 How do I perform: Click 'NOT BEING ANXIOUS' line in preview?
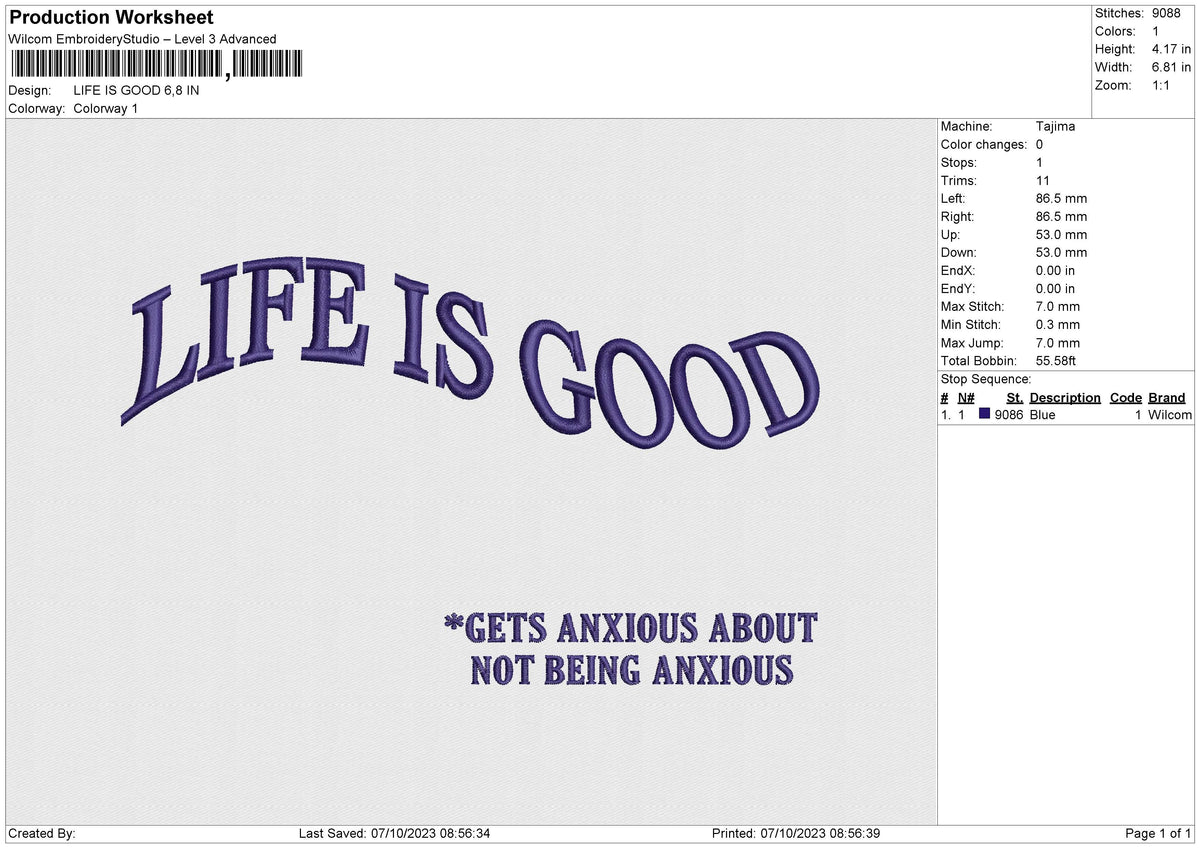click(631, 669)
